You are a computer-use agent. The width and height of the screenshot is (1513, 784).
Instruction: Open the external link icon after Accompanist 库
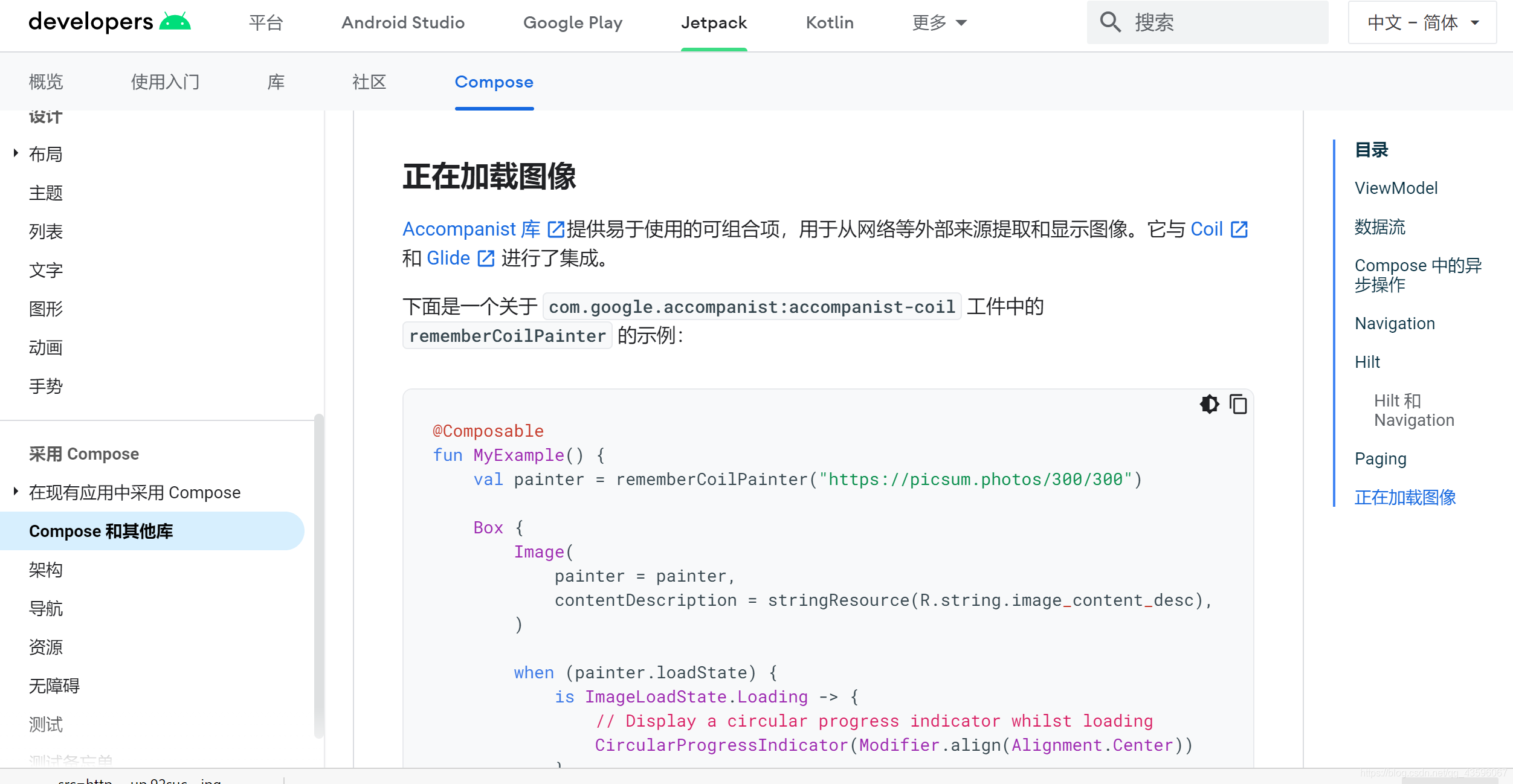click(555, 230)
